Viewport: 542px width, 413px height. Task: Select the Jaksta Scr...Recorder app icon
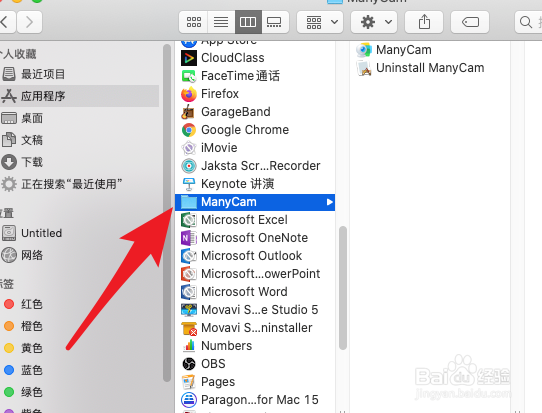point(189,166)
